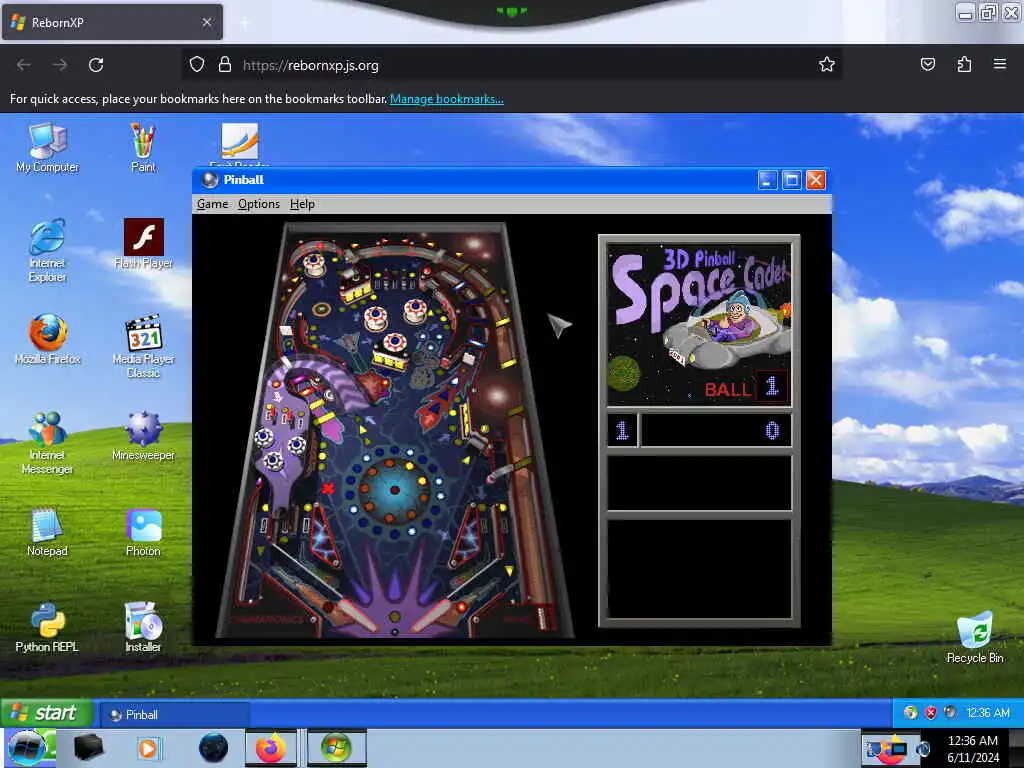Screen dimensions: 1024x768
Task: Click the blue center circle on the table
Action: [x=394, y=490]
